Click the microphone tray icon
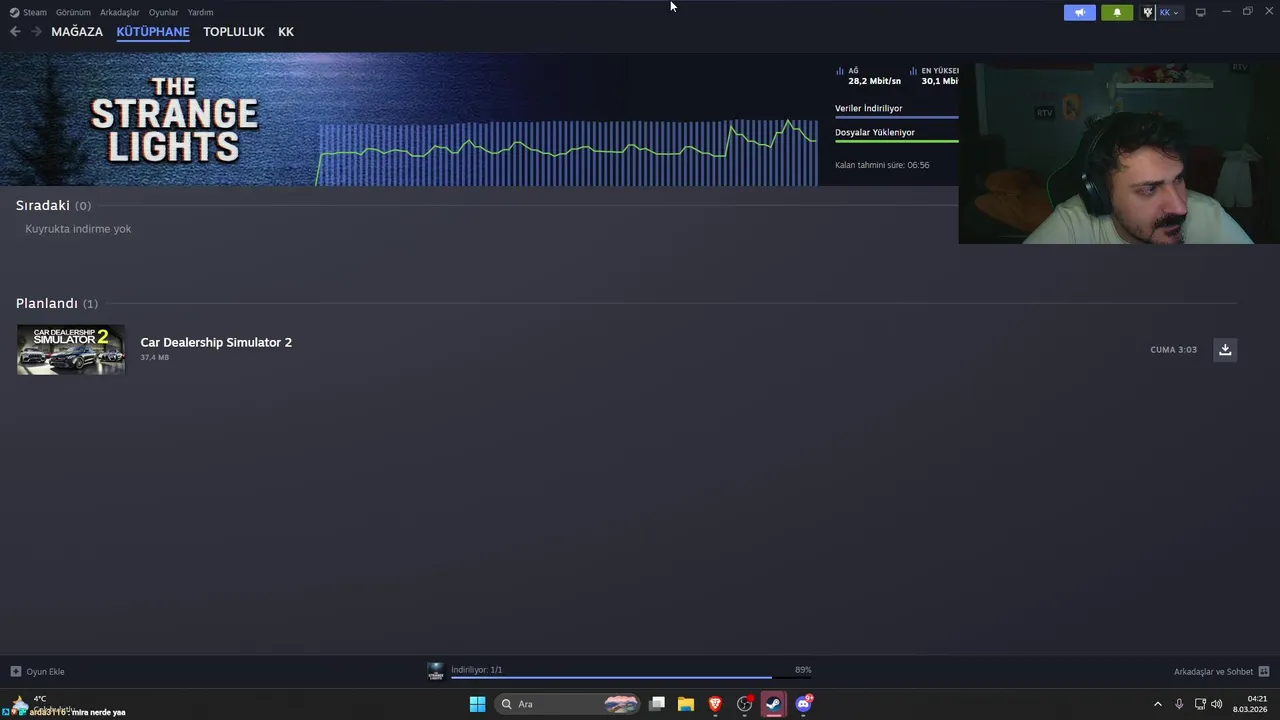The width and height of the screenshot is (1280, 720). click(1180, 704)
